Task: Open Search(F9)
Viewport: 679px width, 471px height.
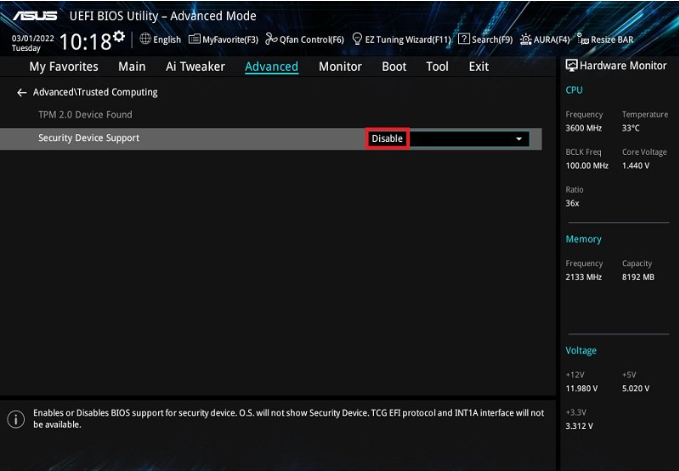Action: 485,39
